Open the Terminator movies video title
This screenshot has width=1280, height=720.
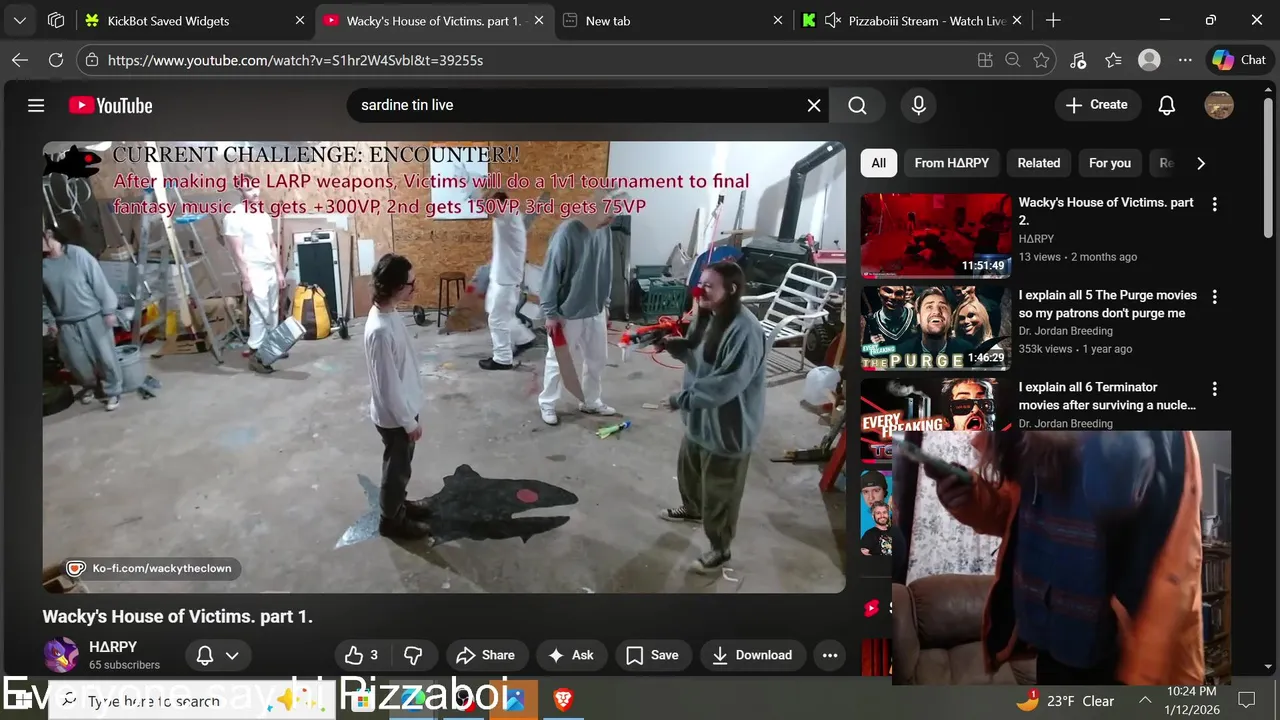(1107, 396)
